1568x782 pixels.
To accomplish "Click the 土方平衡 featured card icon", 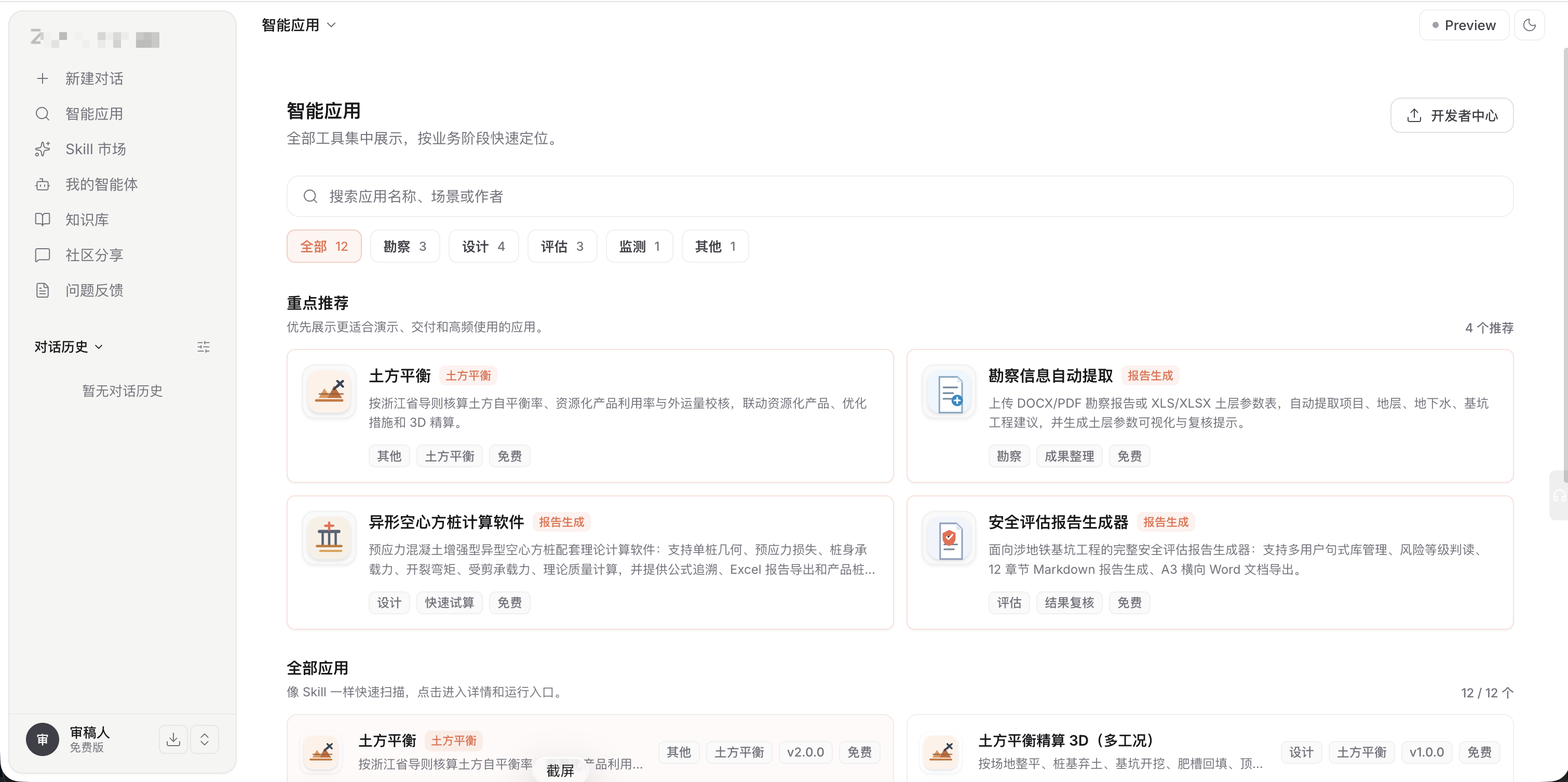I will [329, 390].
